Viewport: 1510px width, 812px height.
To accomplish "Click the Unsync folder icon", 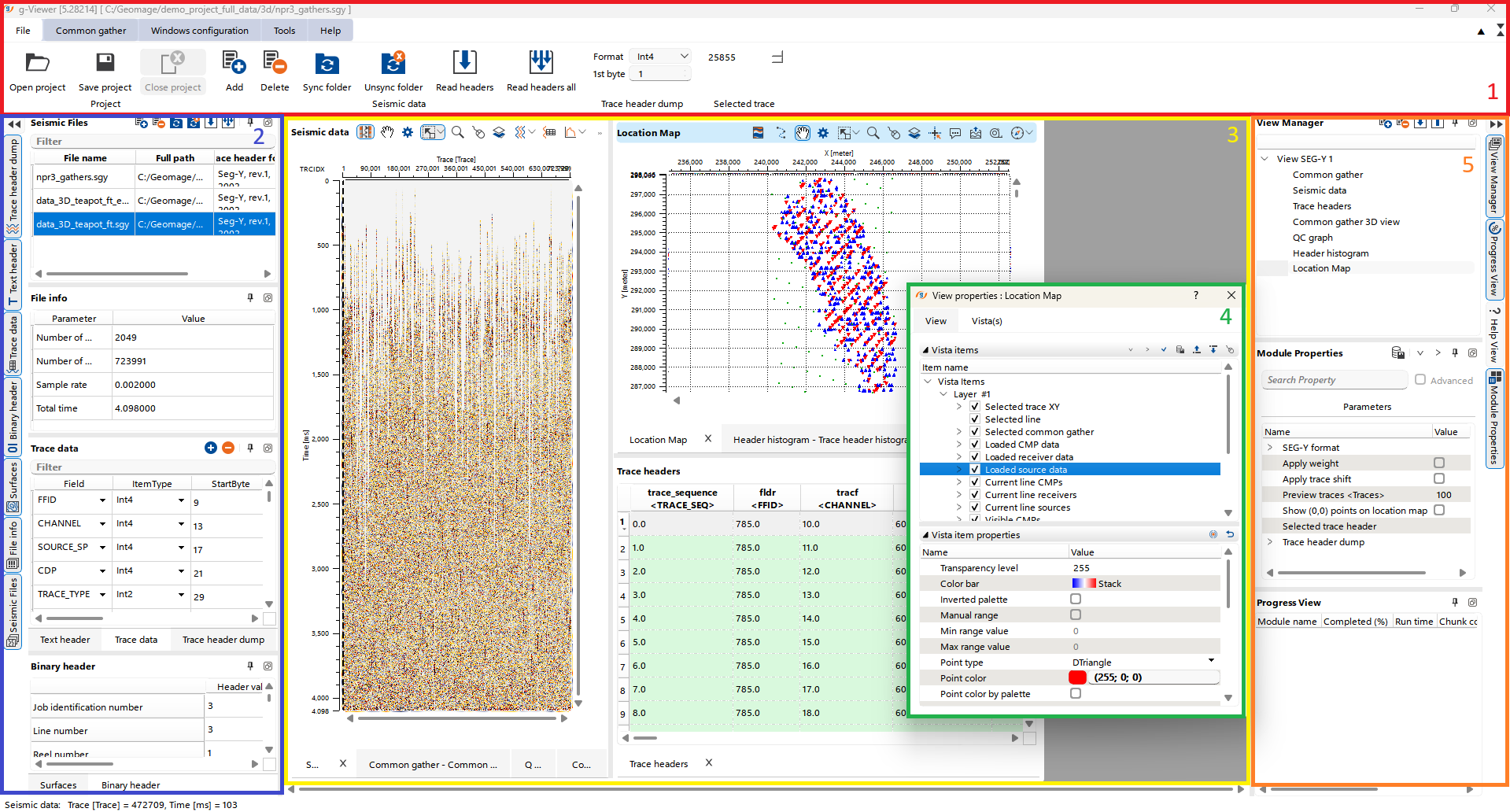I will tap(393, 63).
